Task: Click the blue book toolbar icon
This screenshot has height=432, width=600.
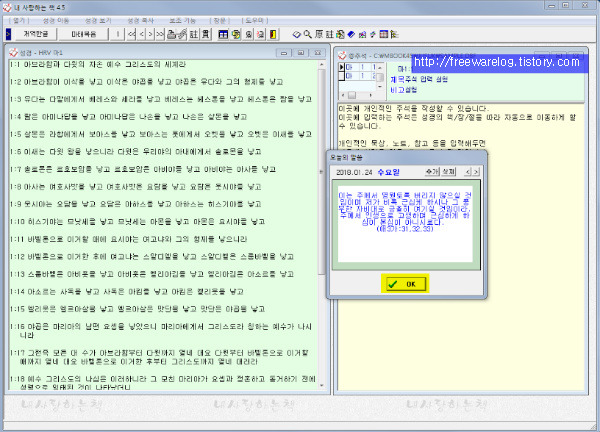Action: click(x=351, y=34)
